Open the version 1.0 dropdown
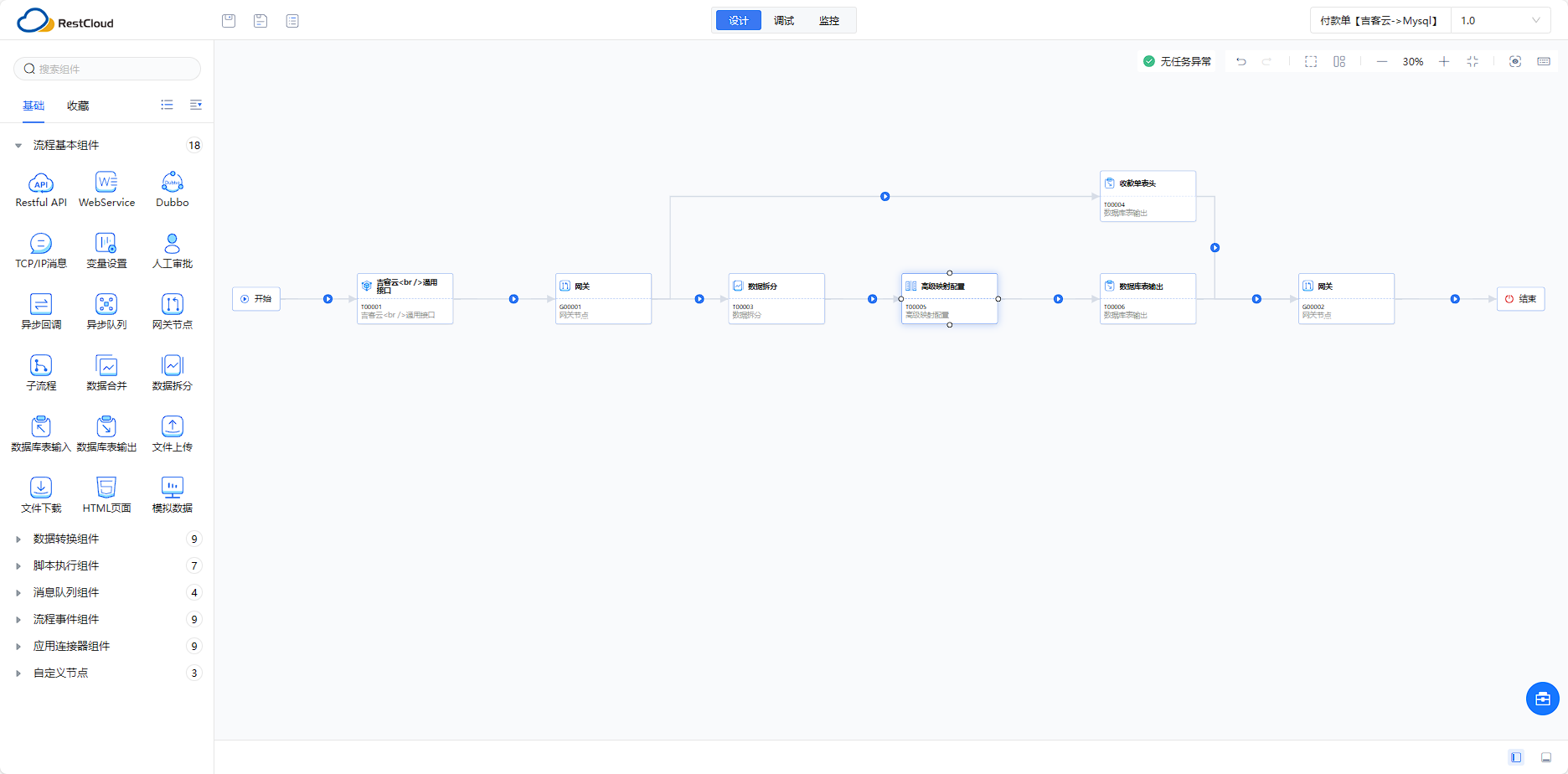 [x=1500, y=21]
